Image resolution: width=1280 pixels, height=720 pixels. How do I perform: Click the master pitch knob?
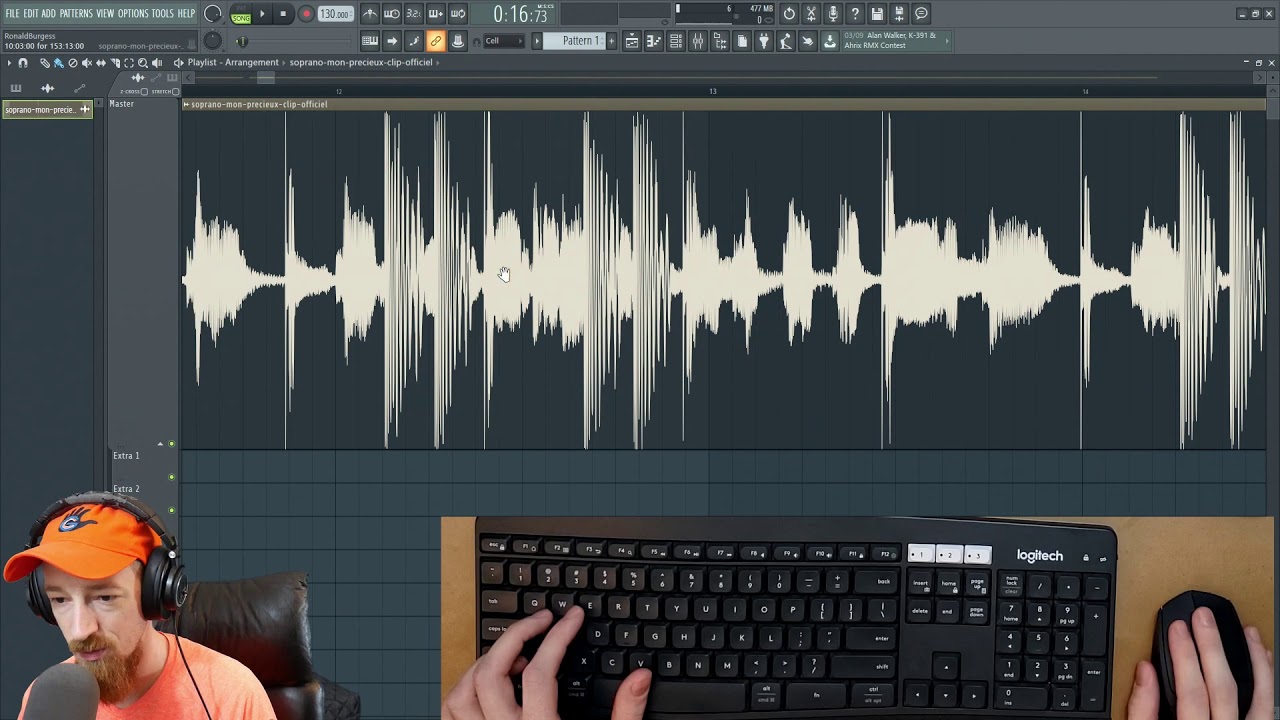pos(213,41)
